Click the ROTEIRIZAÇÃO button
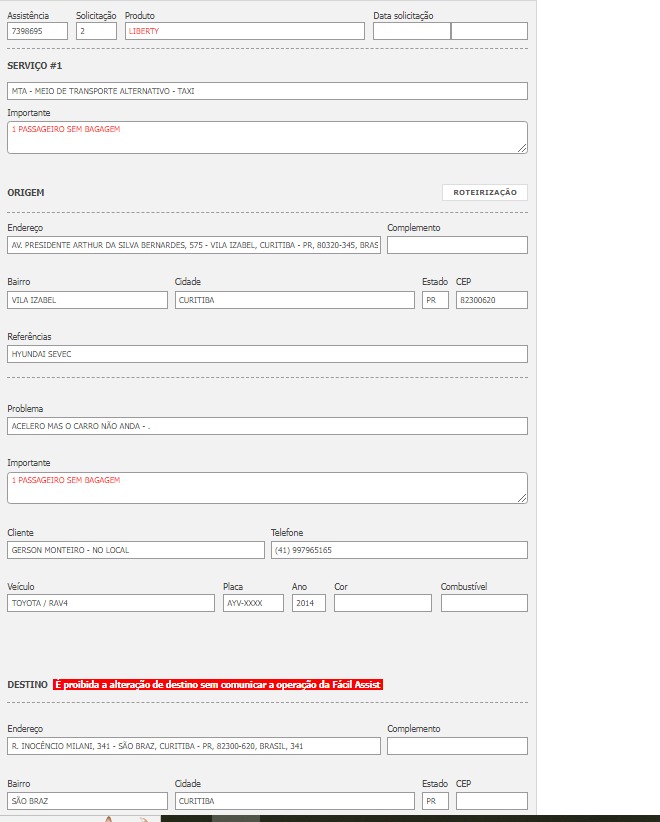The height and width of the screenshot is (822, 660). coord(485,192)
